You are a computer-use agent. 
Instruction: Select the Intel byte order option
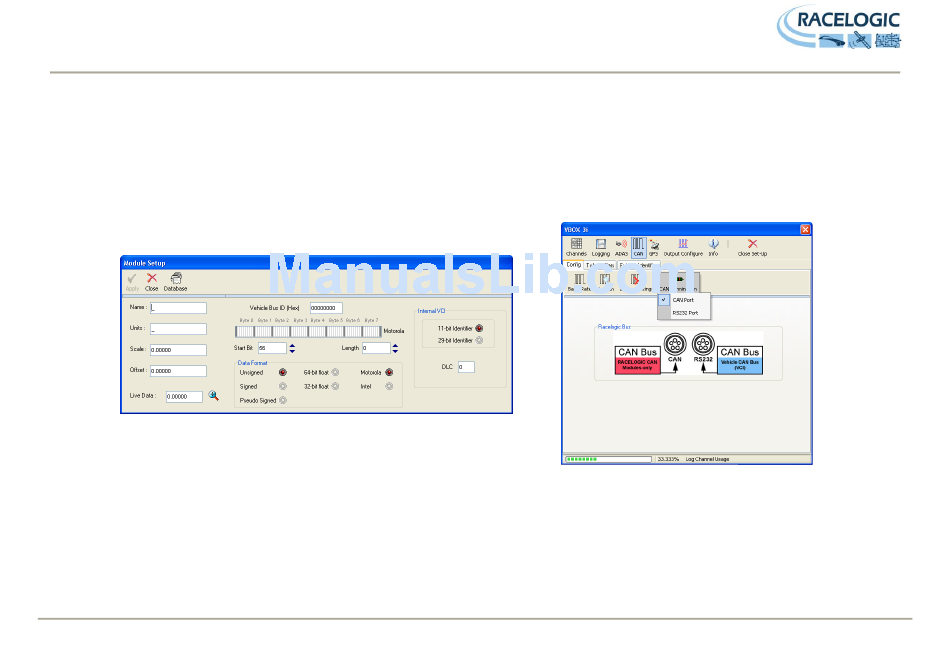(389, 386)
